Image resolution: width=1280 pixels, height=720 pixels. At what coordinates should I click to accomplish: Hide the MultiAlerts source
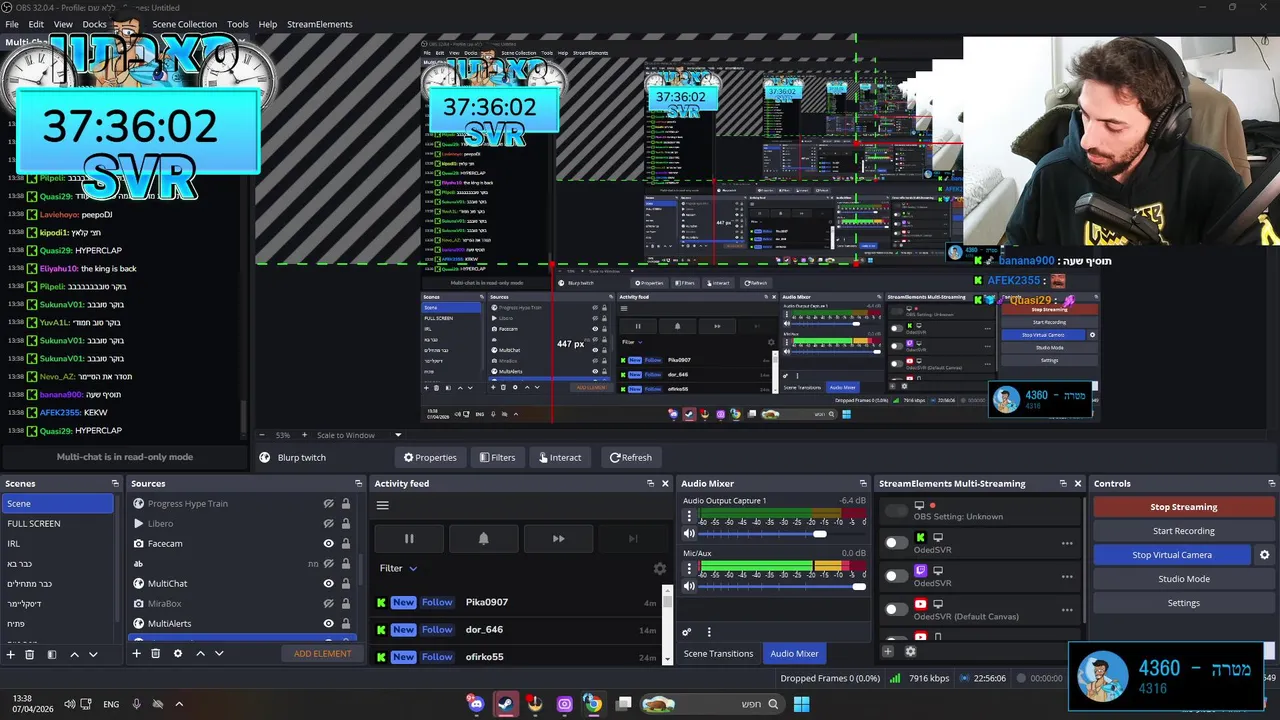click(328, 624)
